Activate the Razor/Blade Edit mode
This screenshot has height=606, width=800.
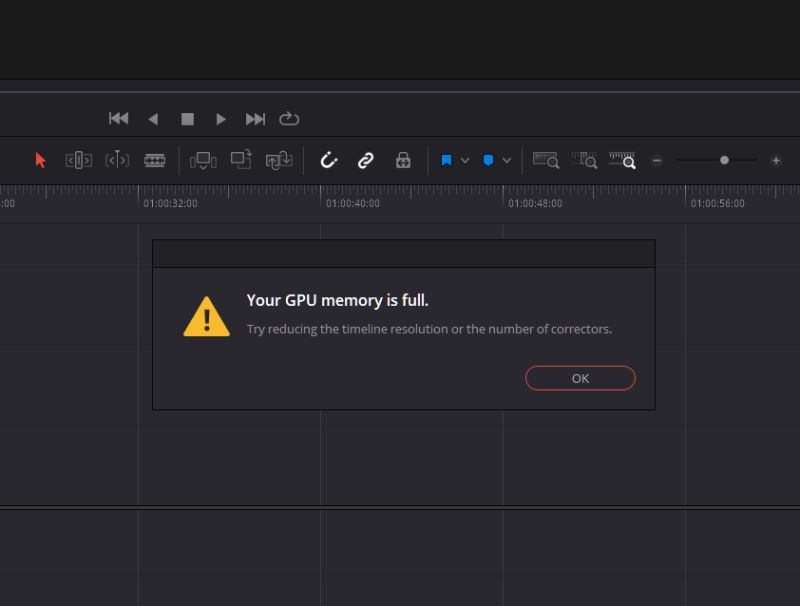[155, 160]
